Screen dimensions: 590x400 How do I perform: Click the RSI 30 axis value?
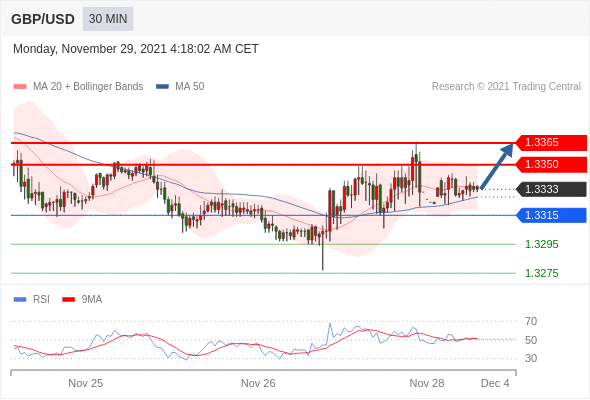coord(531,358)
